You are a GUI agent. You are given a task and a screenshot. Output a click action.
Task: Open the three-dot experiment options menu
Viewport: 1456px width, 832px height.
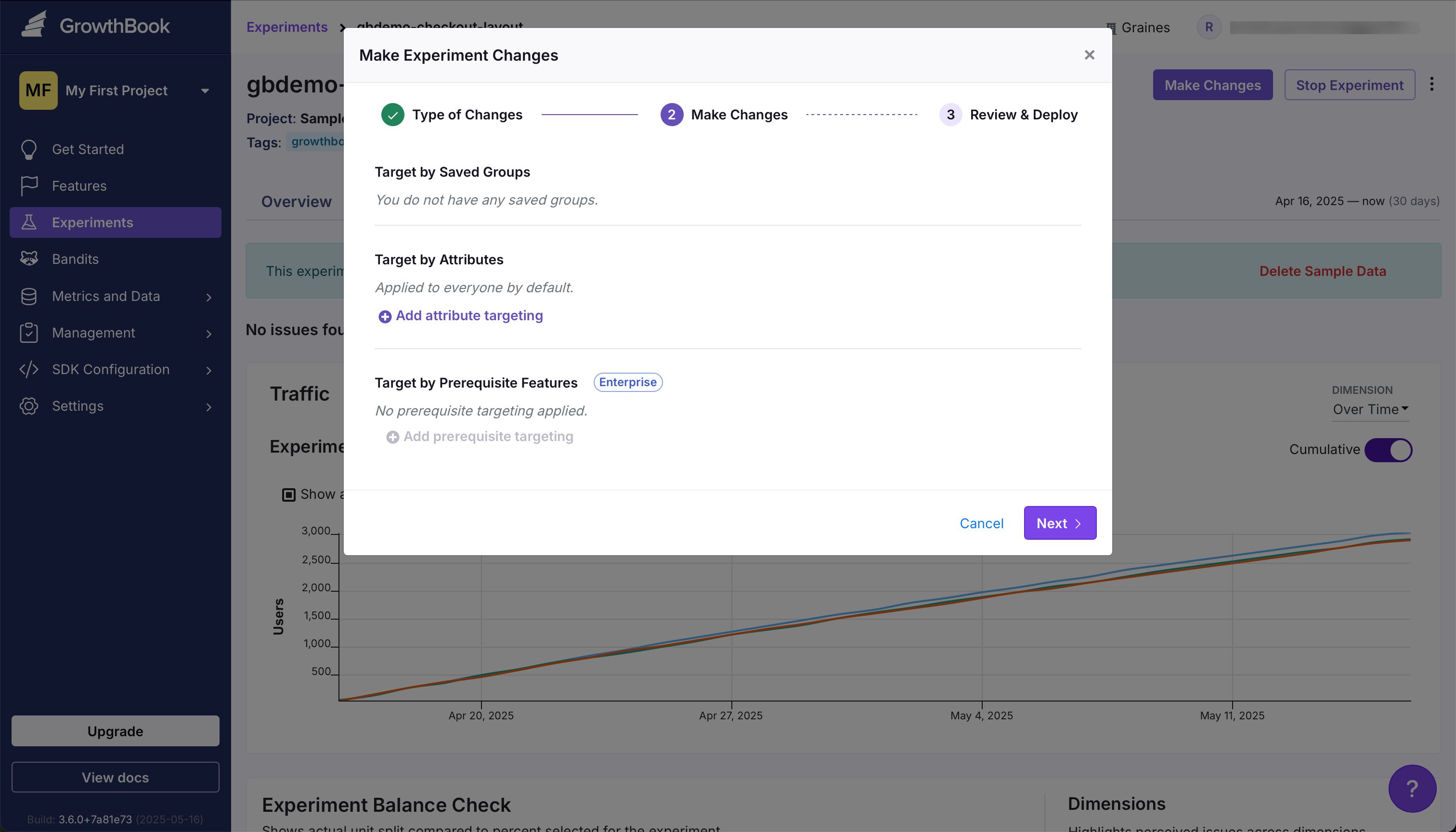[1431, 85]
